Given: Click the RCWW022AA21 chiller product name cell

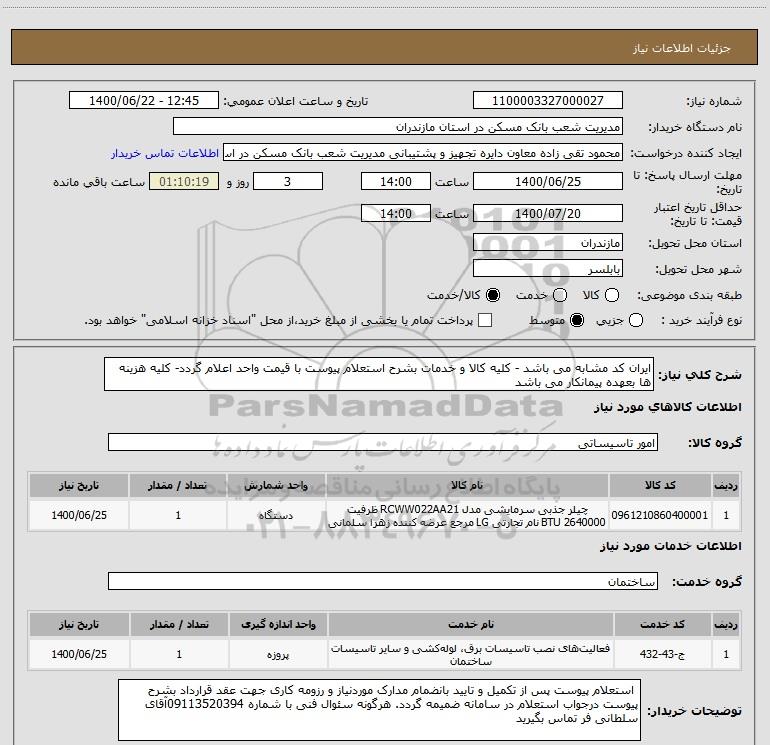Looking at the screenshot, I should 467,515.
